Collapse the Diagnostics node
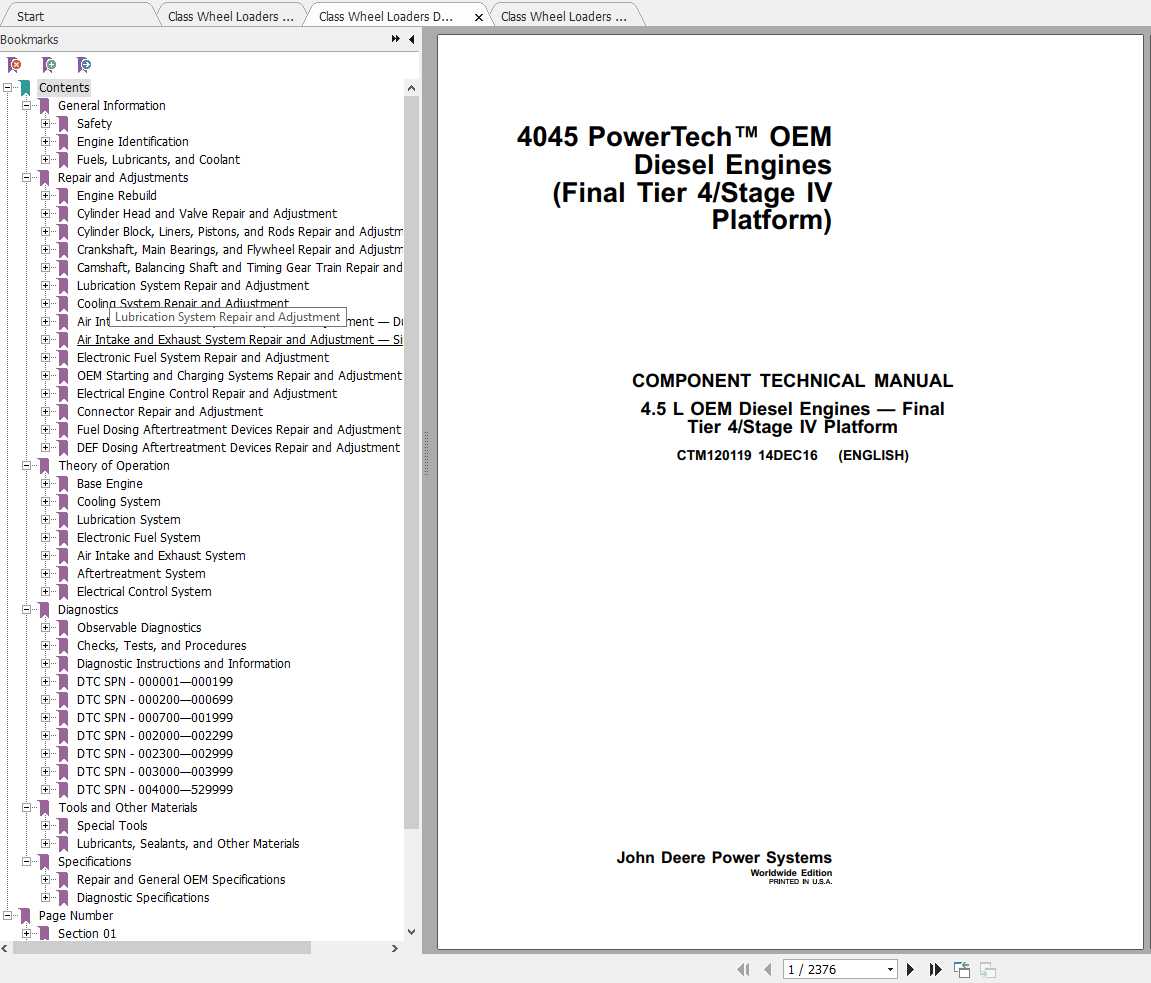 click(x=26, y=609)
